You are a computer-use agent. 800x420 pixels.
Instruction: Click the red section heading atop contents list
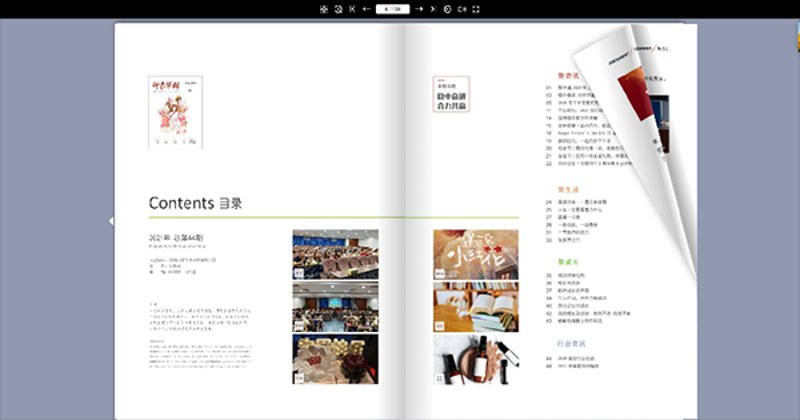pyautogui.click(x=568, y=76)
